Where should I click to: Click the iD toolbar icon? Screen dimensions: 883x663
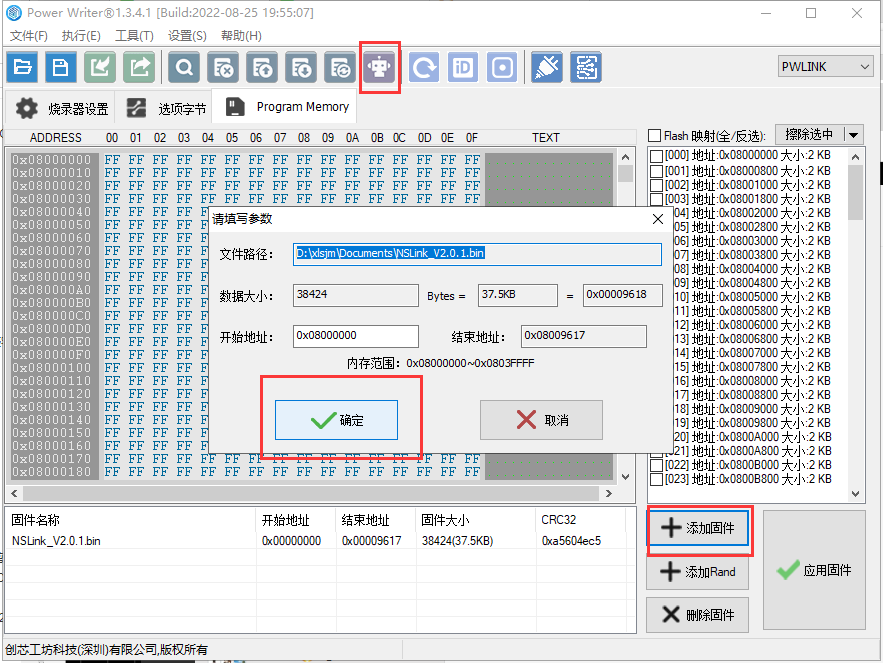click(463, 68)
